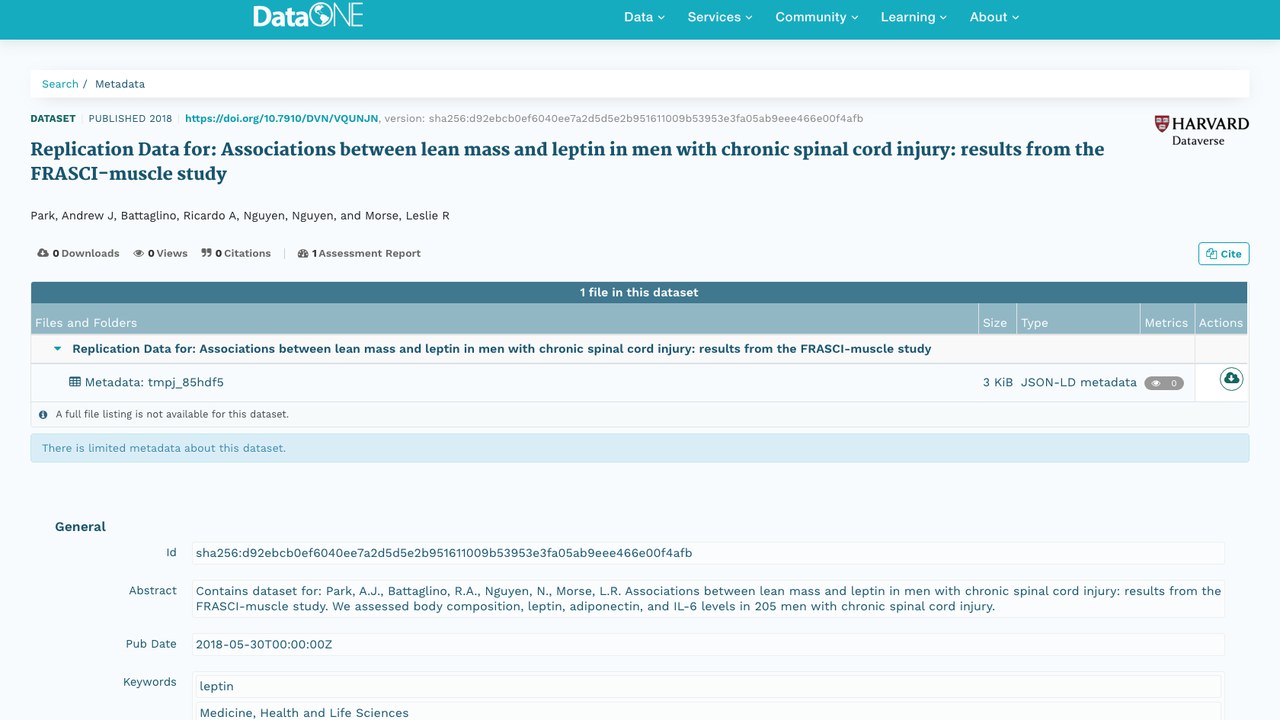Click the info icon by full file listing note

(x=43, y=414)
